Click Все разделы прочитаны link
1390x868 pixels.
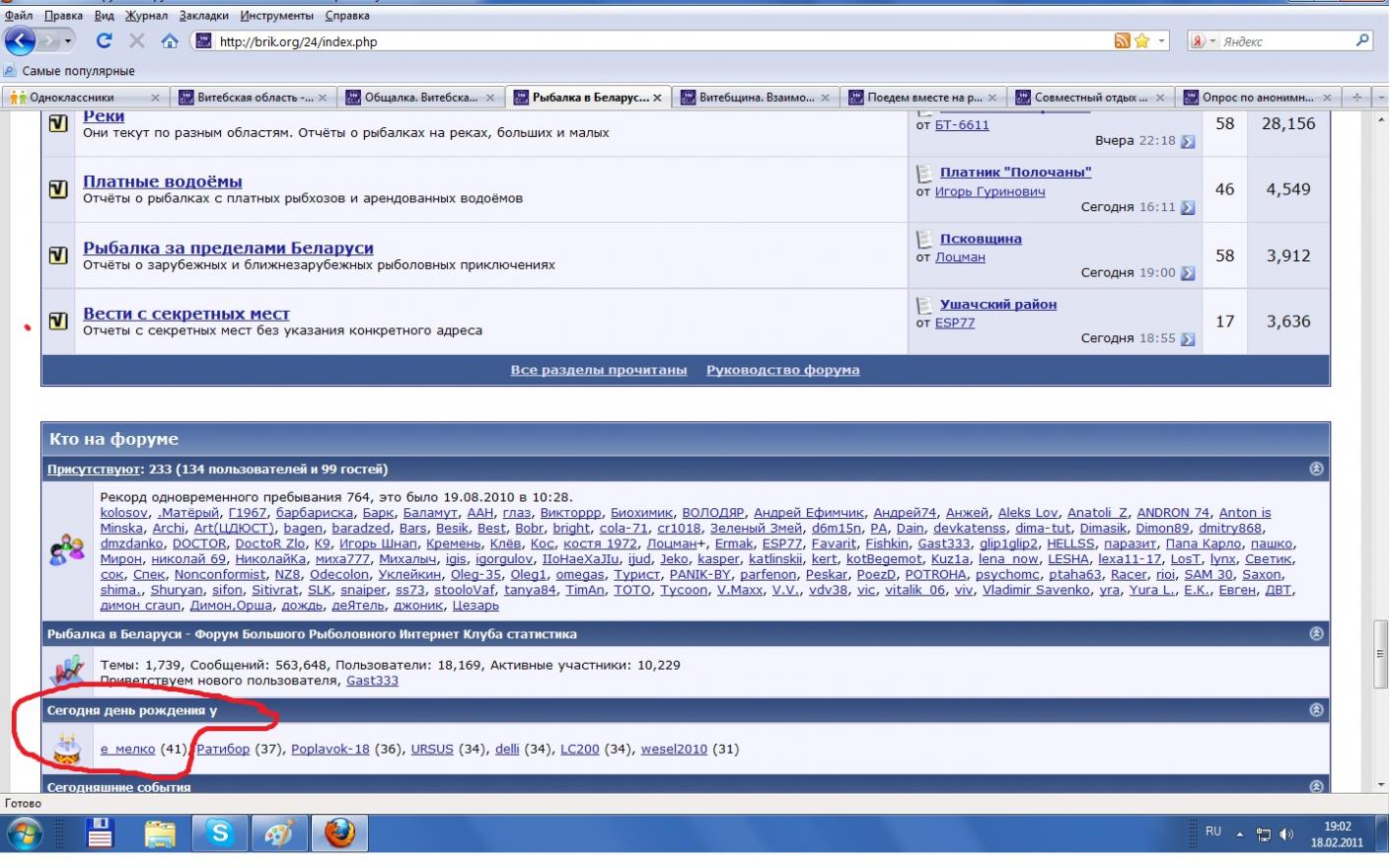click(598, 370)
